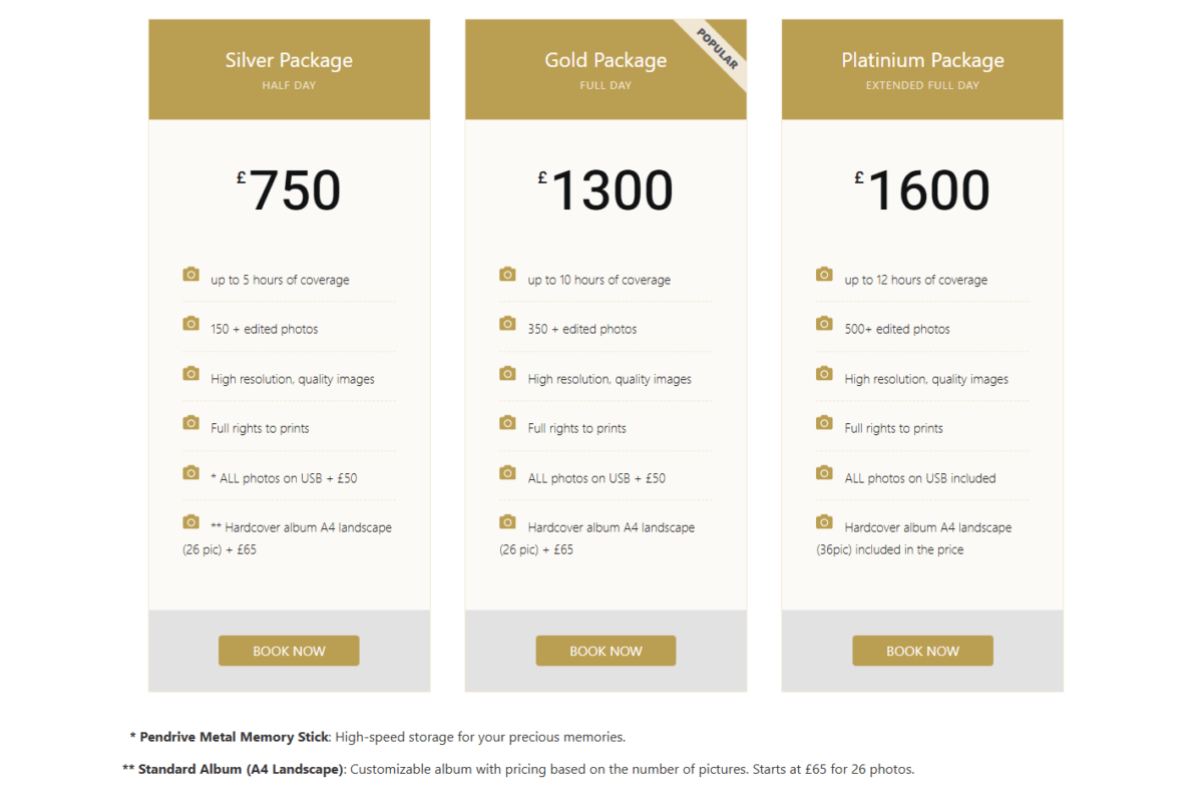Select the Silver Package header
Viewport: 1200px width, 800px height.
(289, 69)
